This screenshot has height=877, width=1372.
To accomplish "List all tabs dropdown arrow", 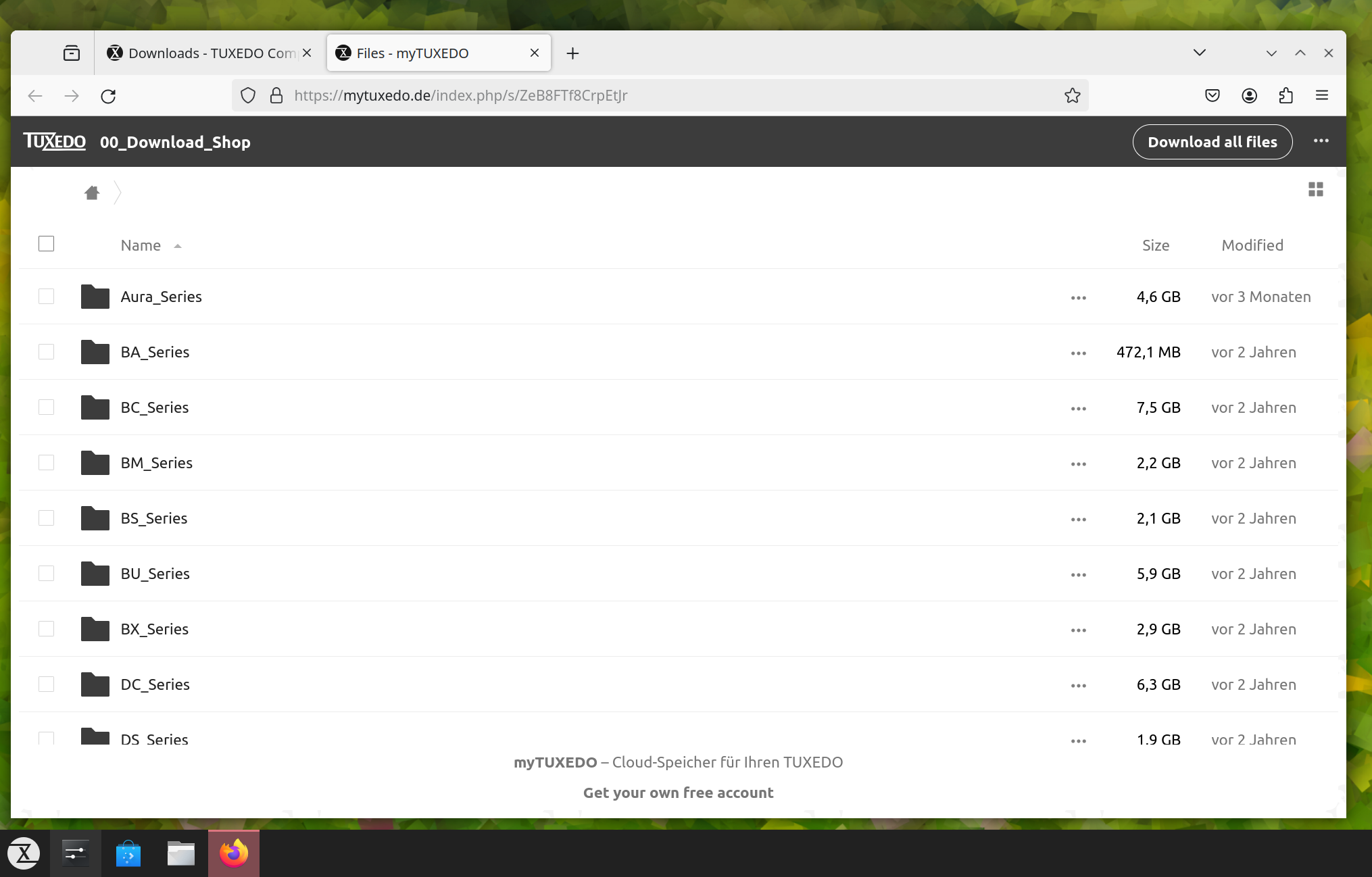I will pyautogui.click(x=1200, y=53).
